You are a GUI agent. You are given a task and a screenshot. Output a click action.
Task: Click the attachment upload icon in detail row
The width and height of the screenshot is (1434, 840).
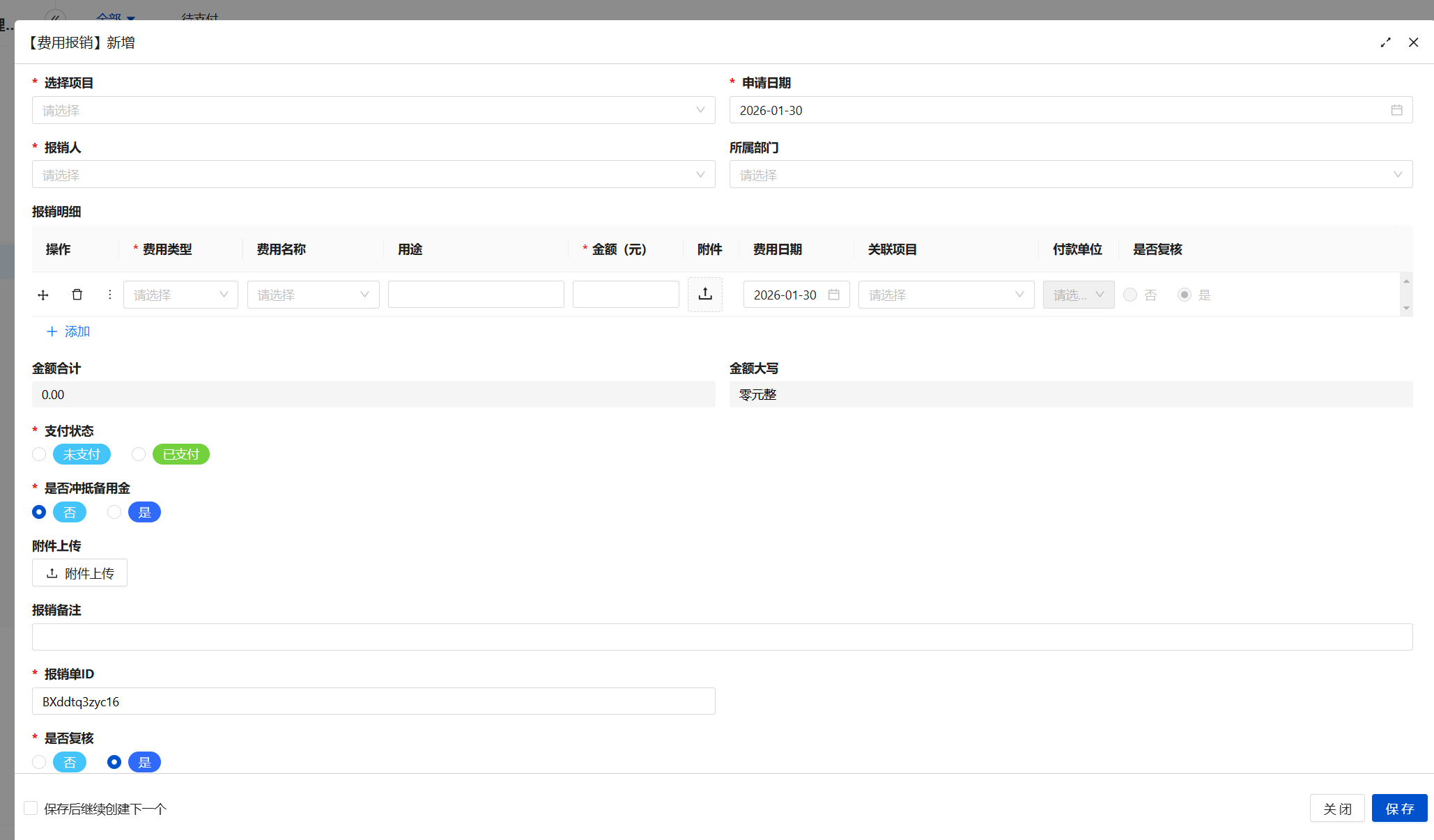(x=704, y=294)
